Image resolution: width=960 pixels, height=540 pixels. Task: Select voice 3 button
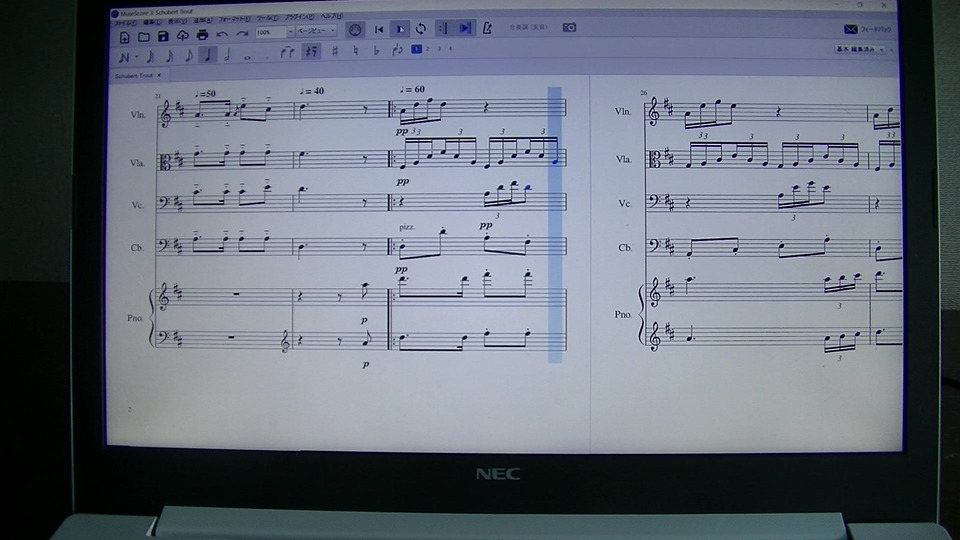(x=439, y=49)
